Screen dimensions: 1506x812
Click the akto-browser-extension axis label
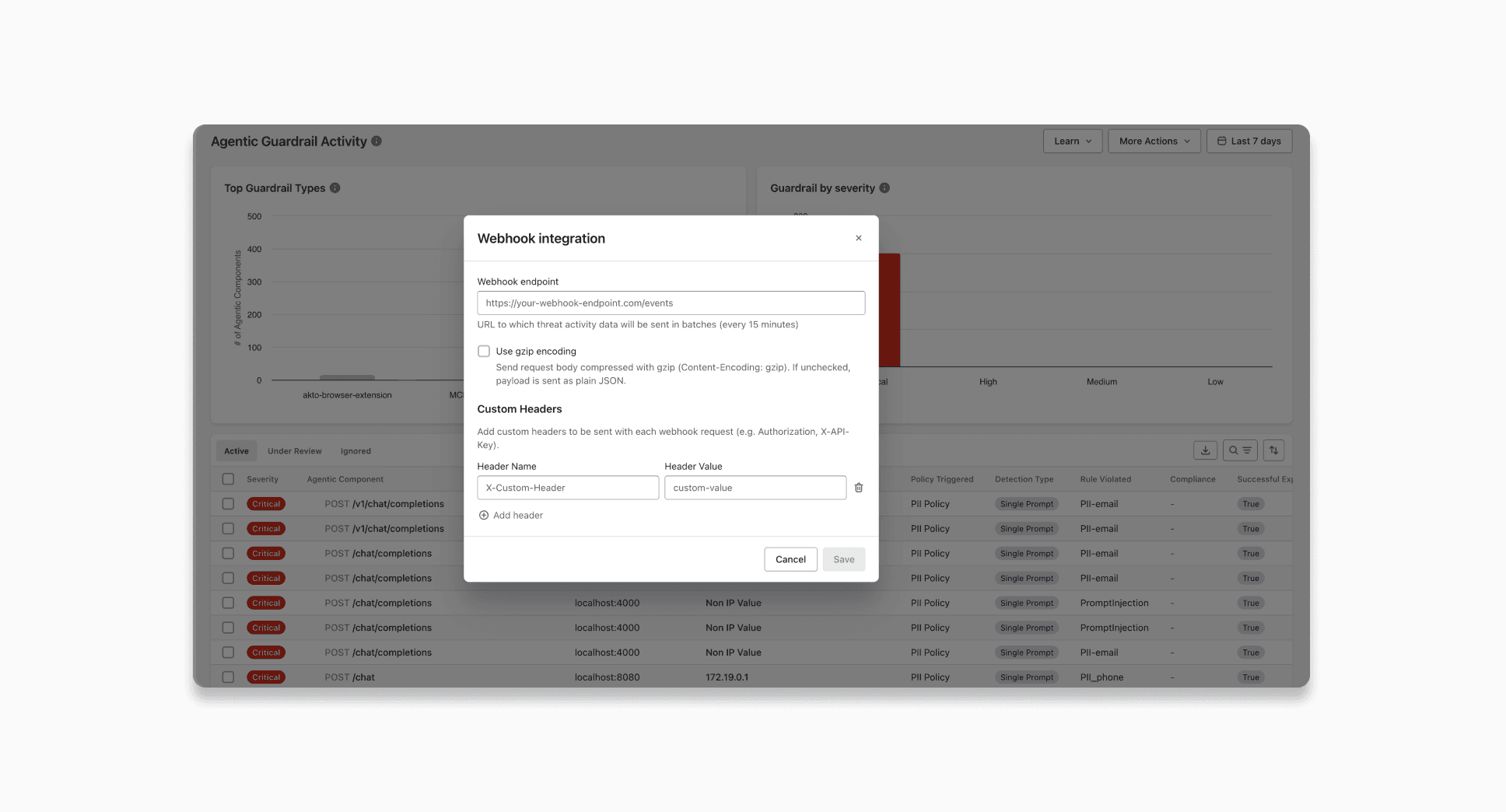point(347,395)
